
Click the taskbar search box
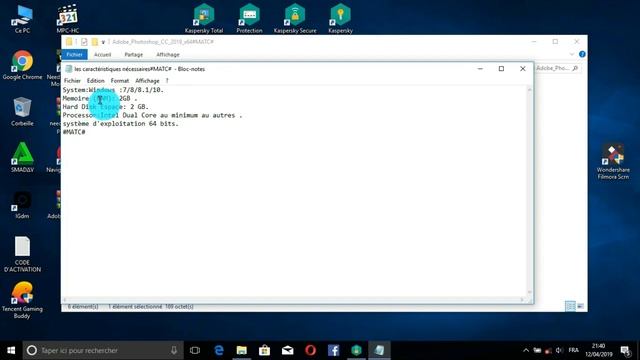(x=103, y=350)
